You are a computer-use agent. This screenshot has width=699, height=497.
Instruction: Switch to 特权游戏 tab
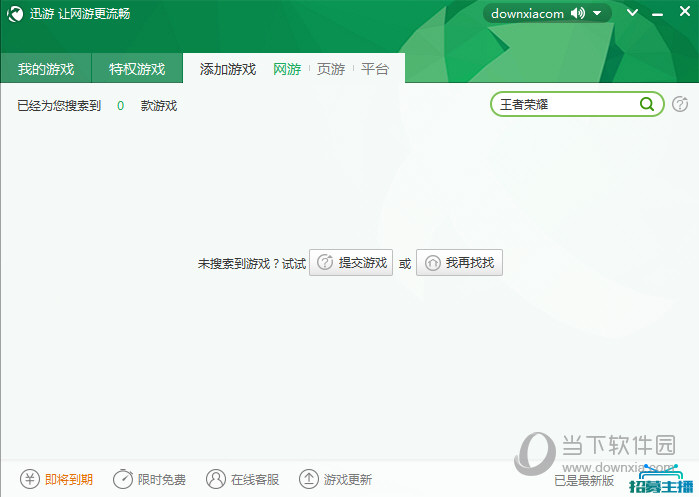click(x=137, y=69)
